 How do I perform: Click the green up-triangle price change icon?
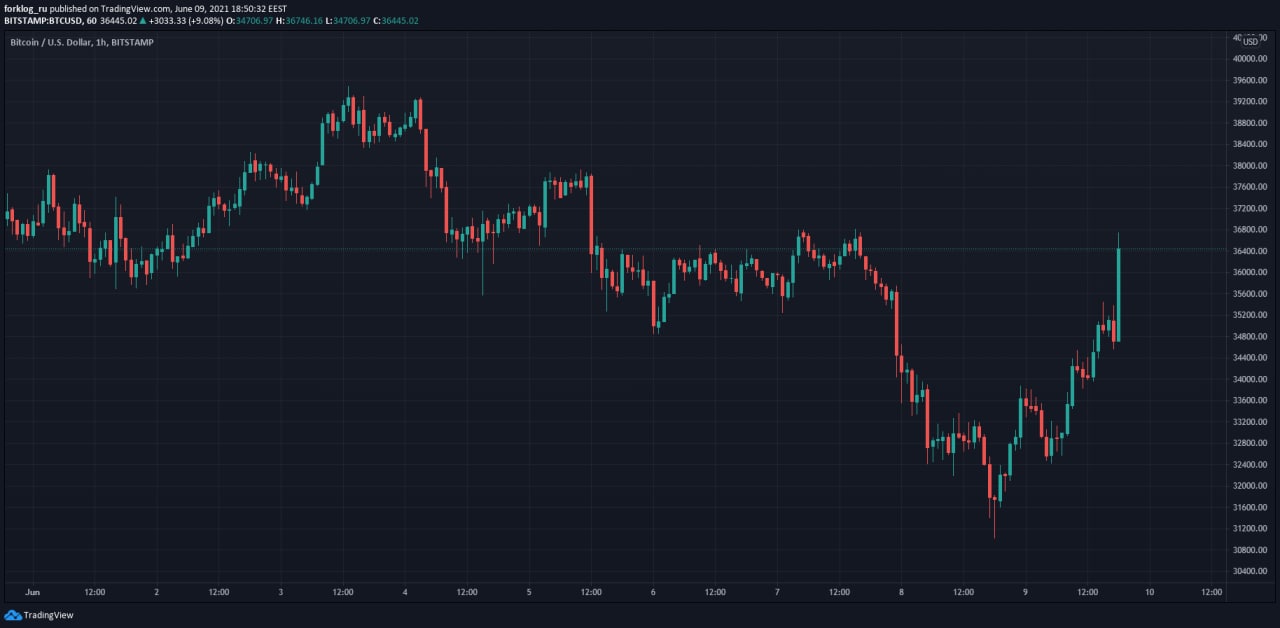(143, 20)
